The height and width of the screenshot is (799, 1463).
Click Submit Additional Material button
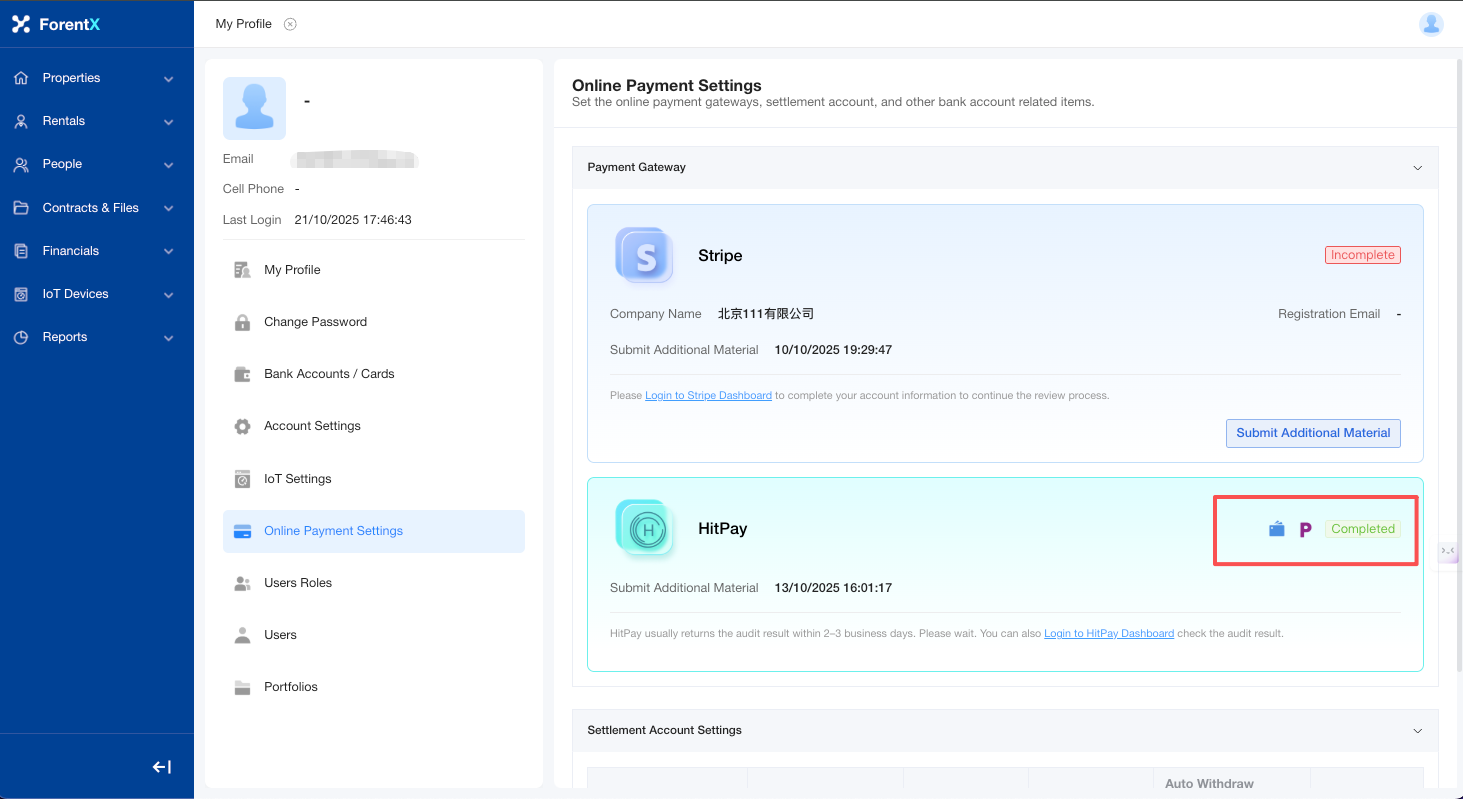1313,433
